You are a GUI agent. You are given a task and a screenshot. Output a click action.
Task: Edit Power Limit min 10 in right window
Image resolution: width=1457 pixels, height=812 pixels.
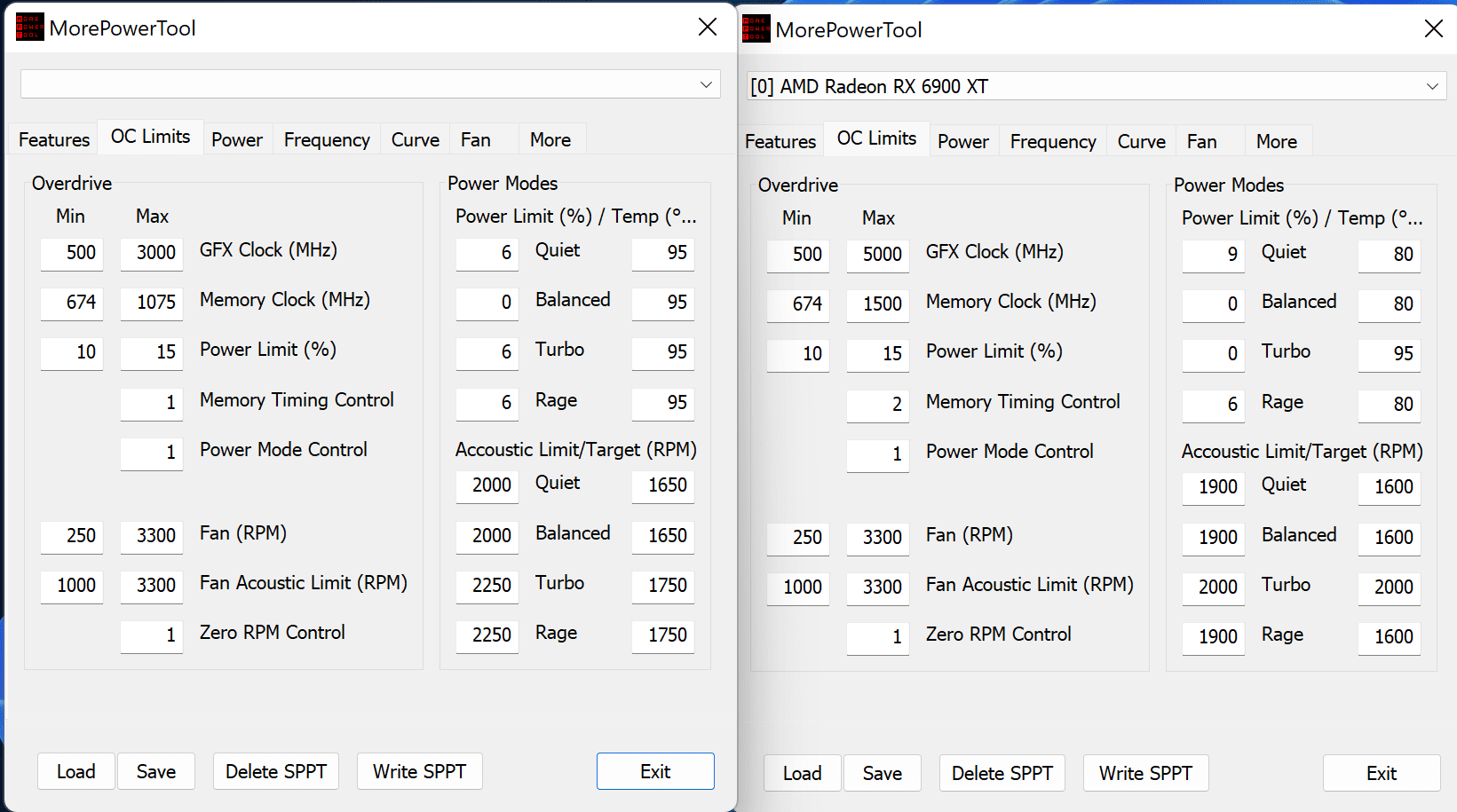click(798, 354)
